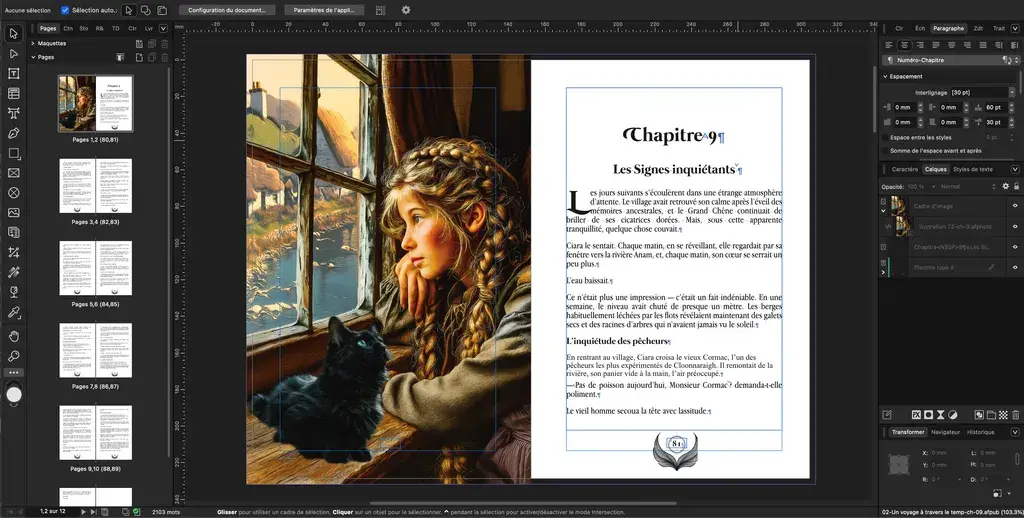
Task: Pick the Picture Frame Rectangle tool
Action: tap(14, 173)
